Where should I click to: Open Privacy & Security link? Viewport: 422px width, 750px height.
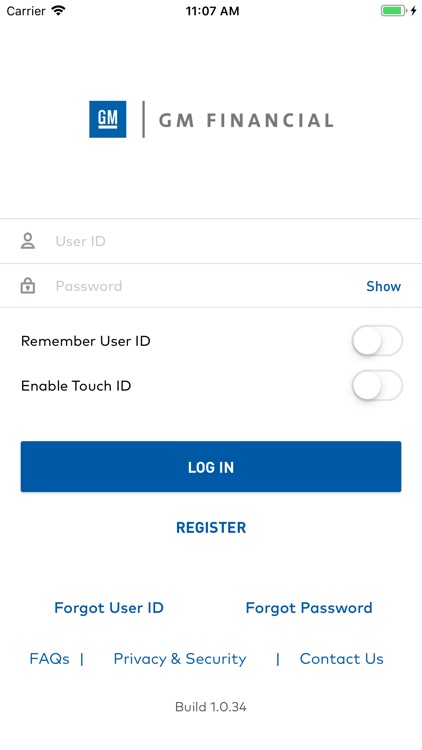(180, 659)
